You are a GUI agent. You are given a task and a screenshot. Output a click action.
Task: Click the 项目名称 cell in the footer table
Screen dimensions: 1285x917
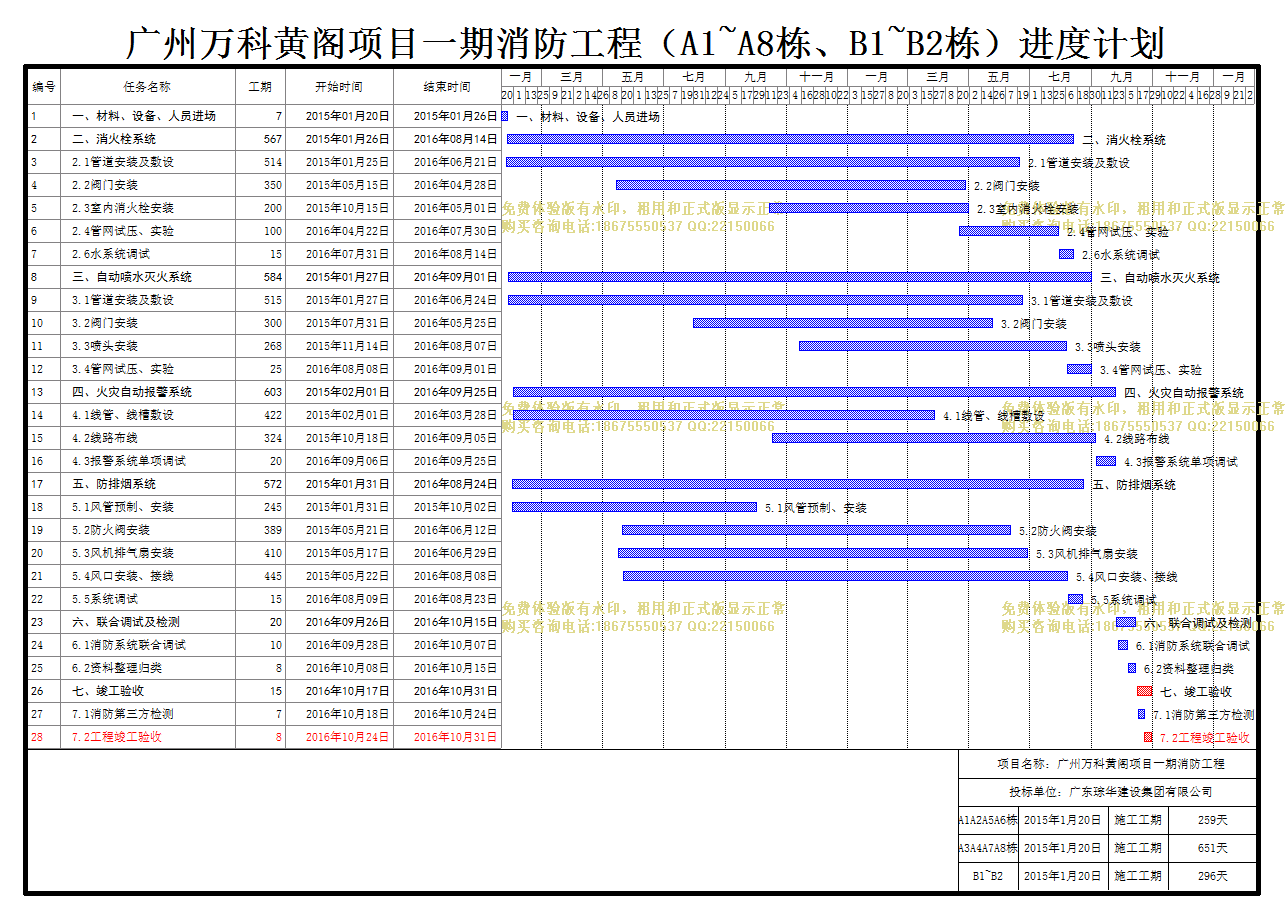[x=1110, y=764]
